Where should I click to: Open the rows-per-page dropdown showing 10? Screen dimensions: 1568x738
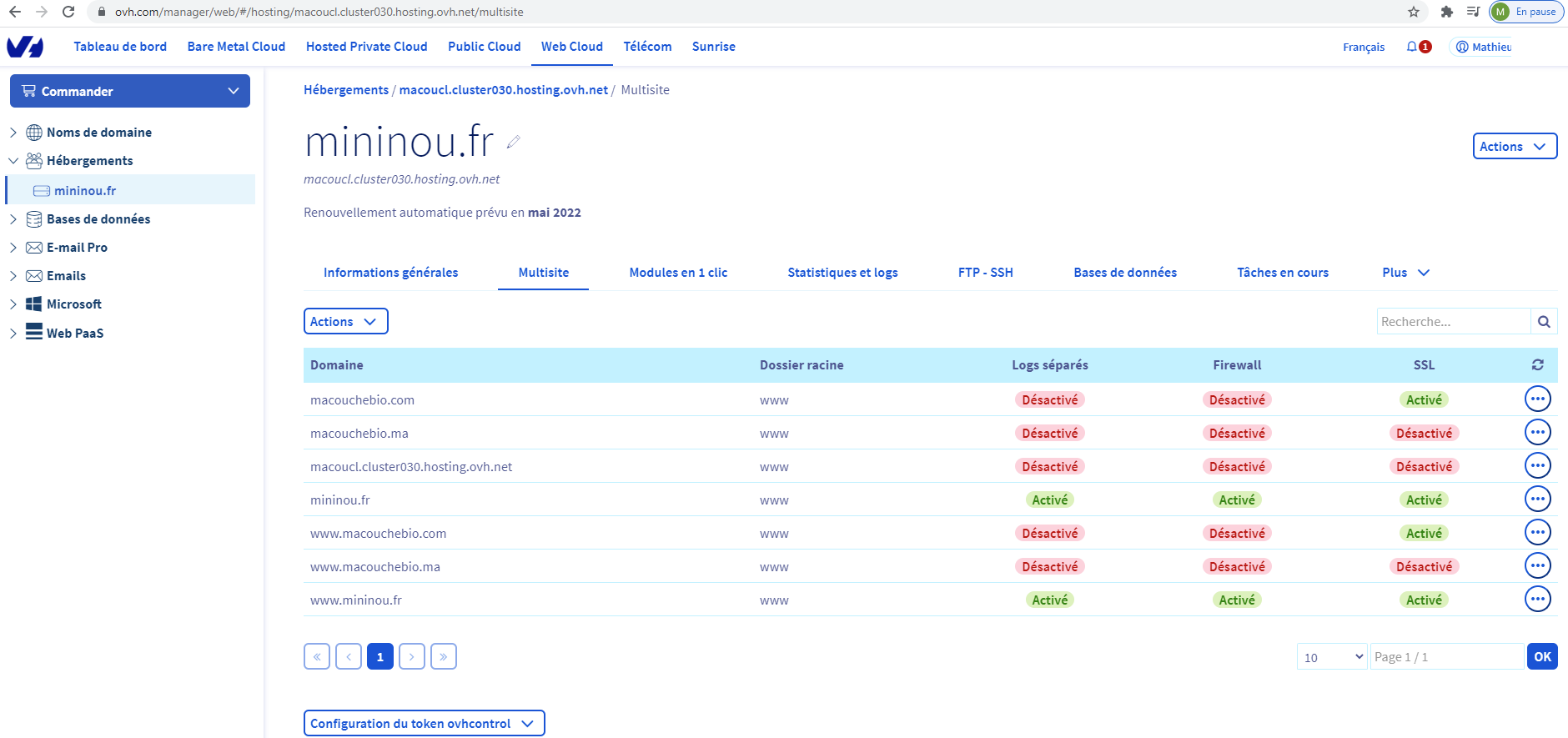click(1332, 657)
